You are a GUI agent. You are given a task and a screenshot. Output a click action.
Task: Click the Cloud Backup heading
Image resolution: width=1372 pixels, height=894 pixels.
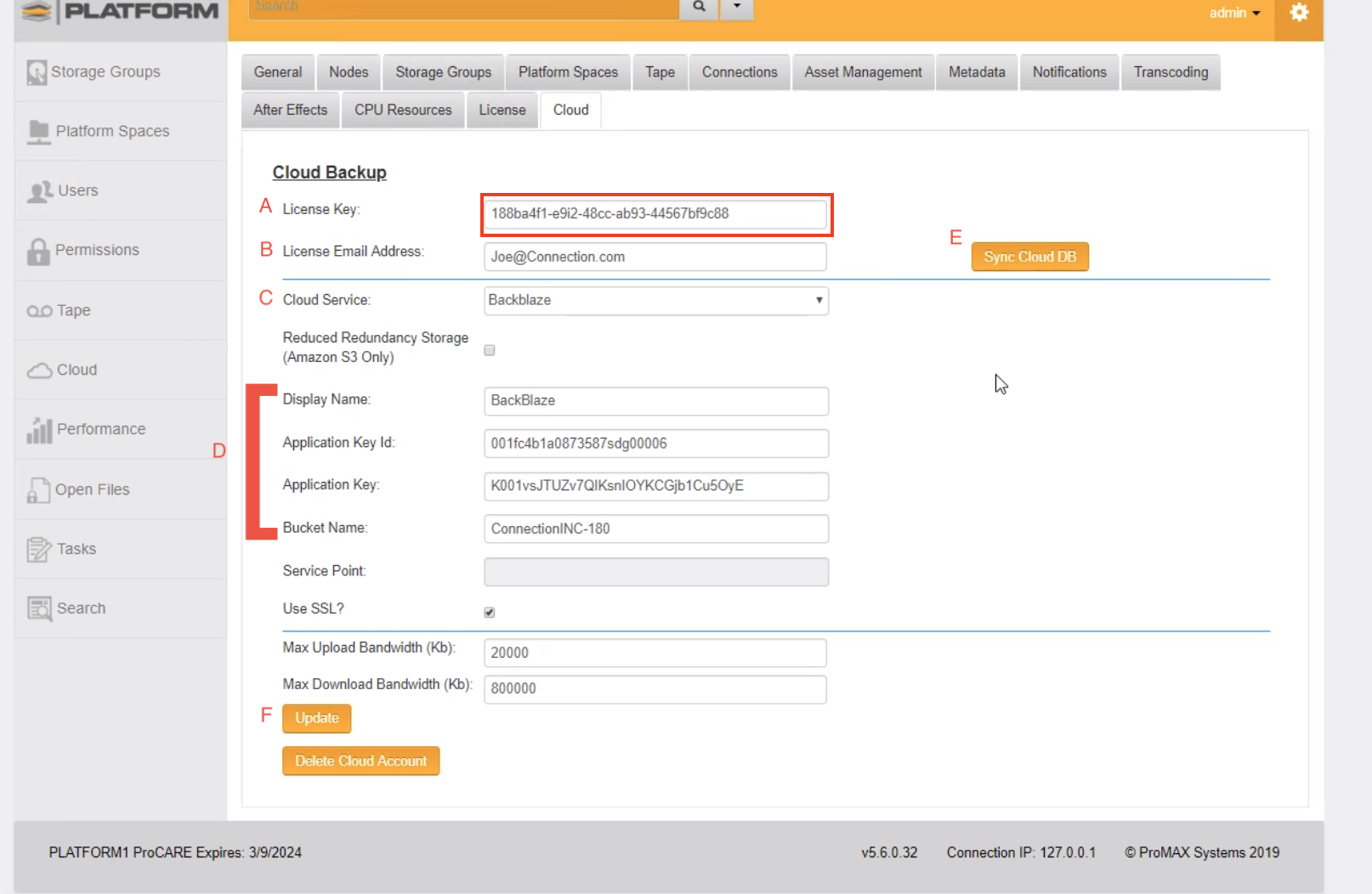[x=330, y=173]
